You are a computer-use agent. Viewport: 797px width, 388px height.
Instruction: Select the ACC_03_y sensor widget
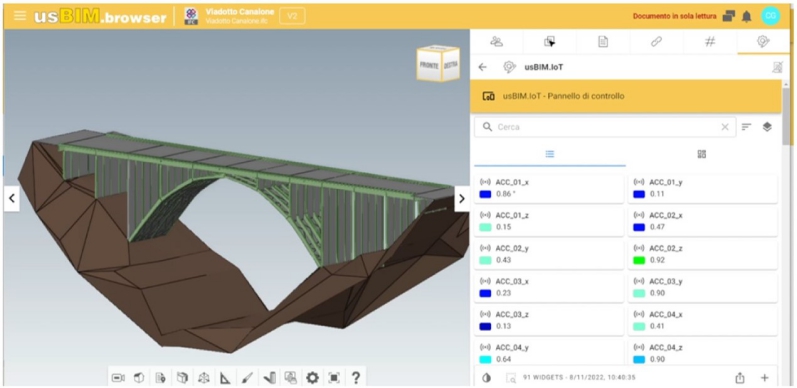coord(702,288)
